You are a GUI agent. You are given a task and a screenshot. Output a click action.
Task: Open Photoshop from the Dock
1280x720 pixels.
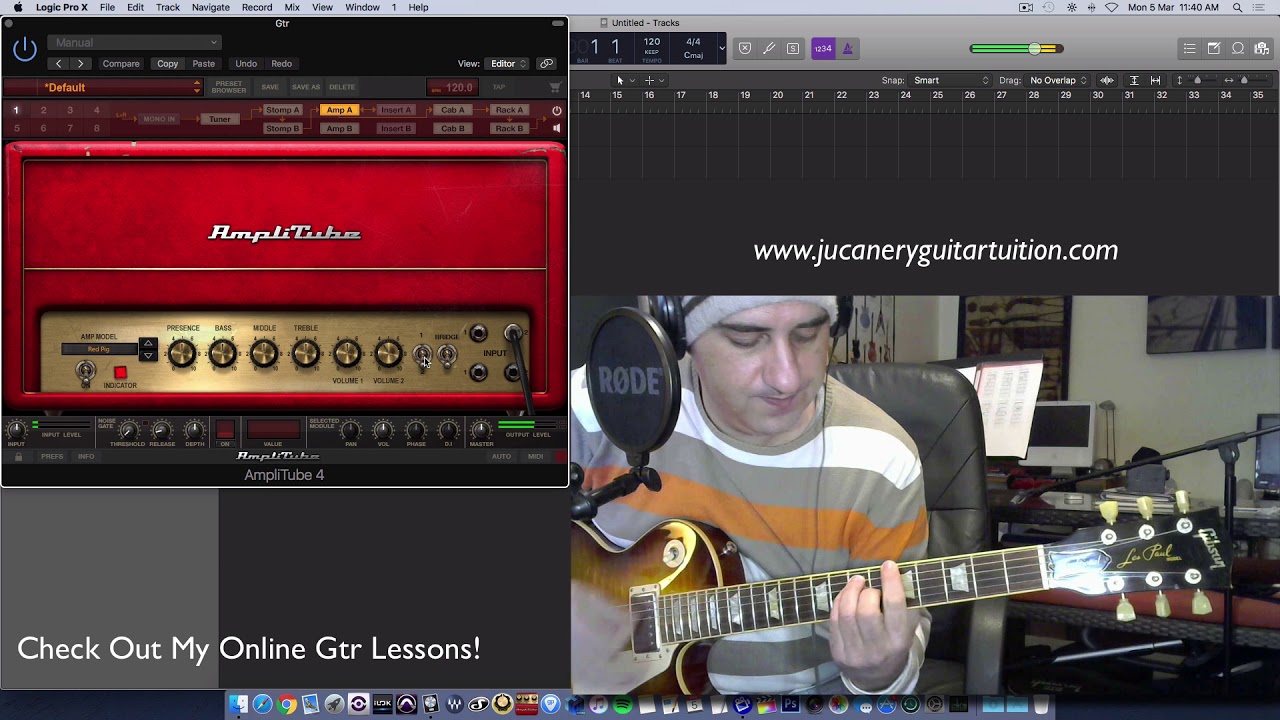[790, 705]
